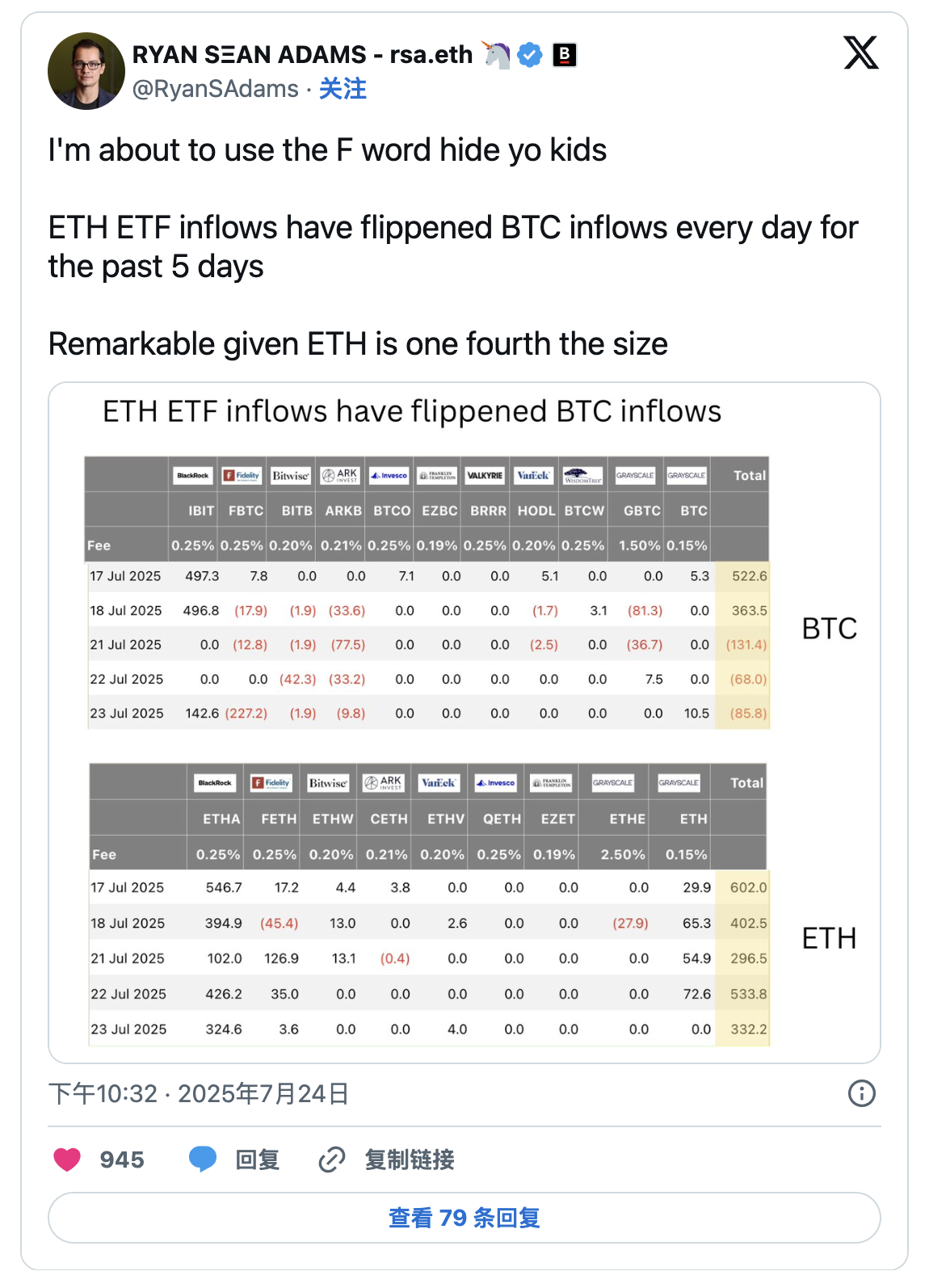Open the @RyanSAdams handle link

(x=216, y=89)
